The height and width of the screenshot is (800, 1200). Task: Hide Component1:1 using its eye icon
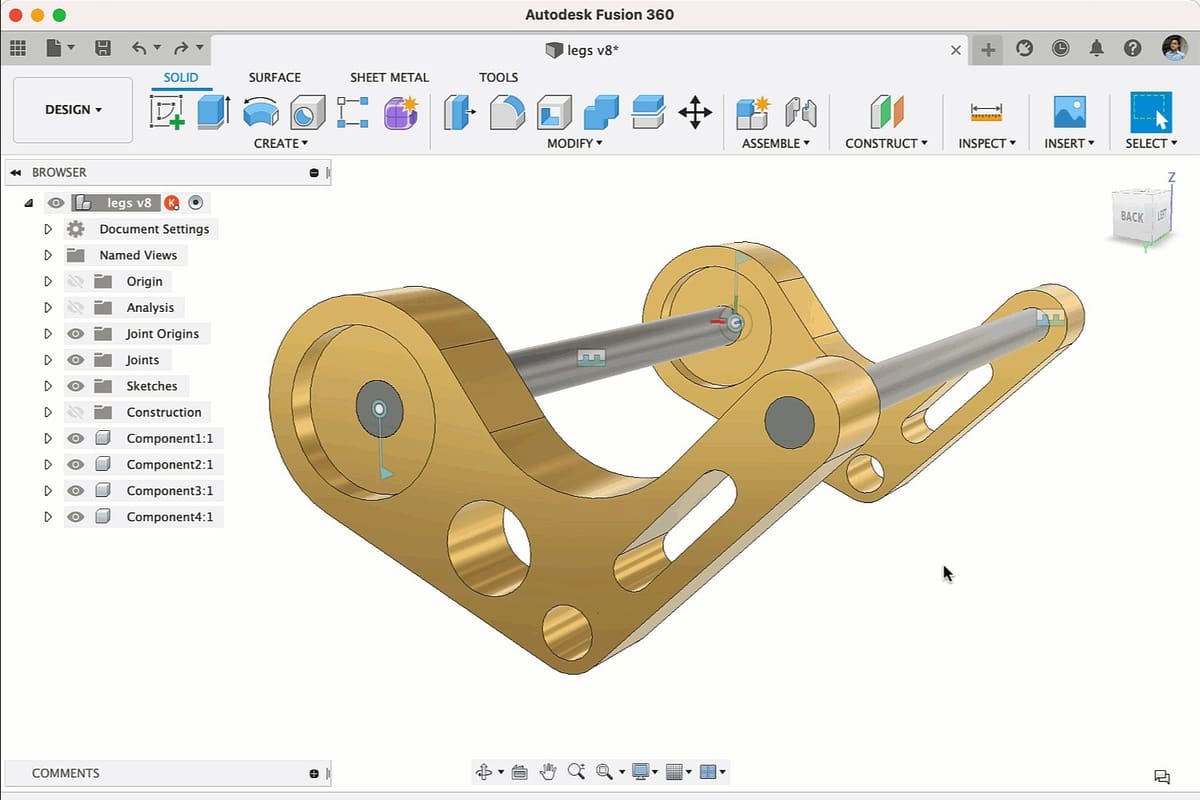coord(75,438)
